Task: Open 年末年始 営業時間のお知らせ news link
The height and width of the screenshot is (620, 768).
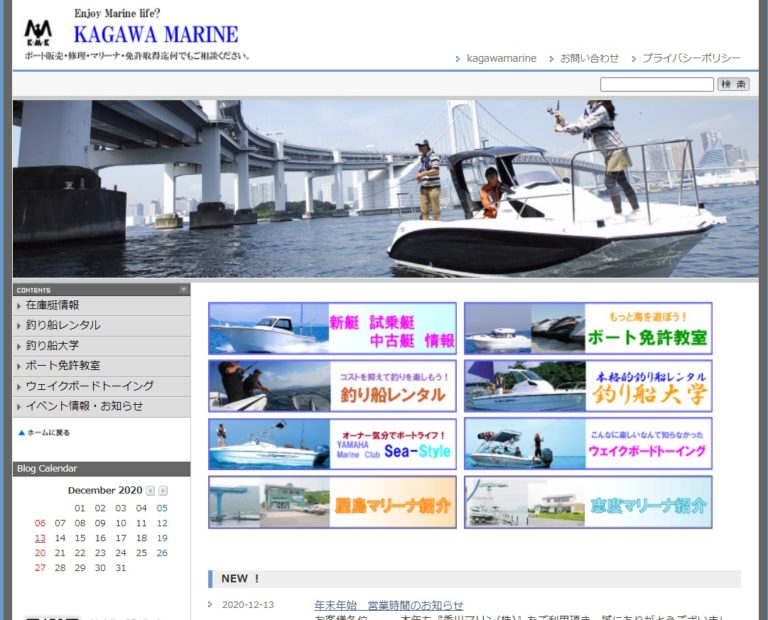Action: pyautogui.click(x=388, y=605)
